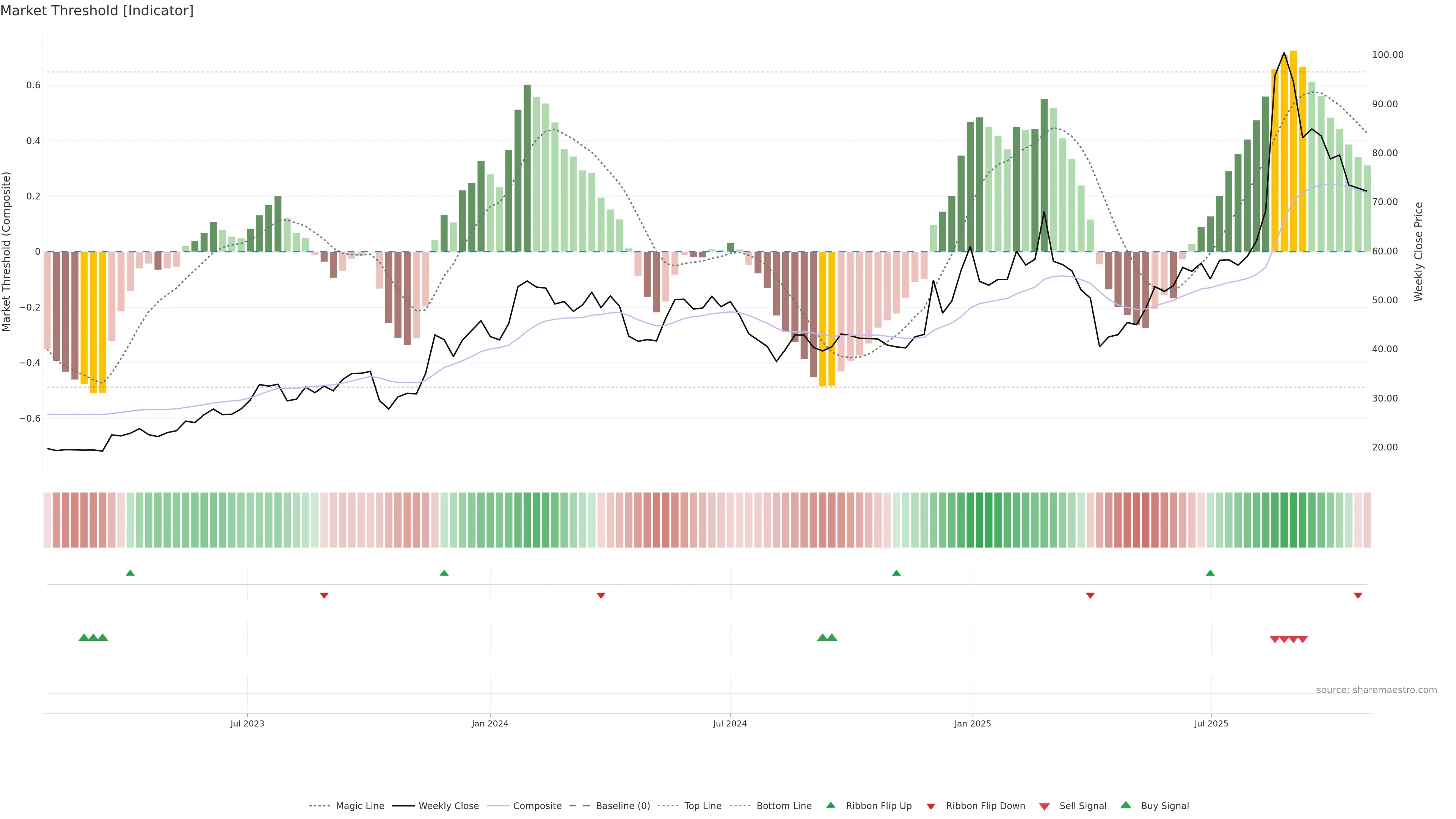Click the Market Threshold [Indicator] chart title
This screenshot has height=819, width=1456.
[97, 11]
